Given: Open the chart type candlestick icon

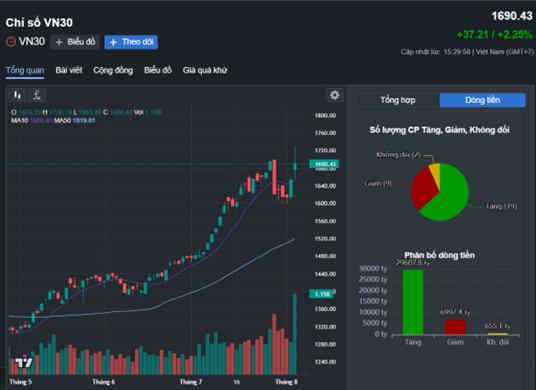Looking at the screenshot, I should 17,95.
